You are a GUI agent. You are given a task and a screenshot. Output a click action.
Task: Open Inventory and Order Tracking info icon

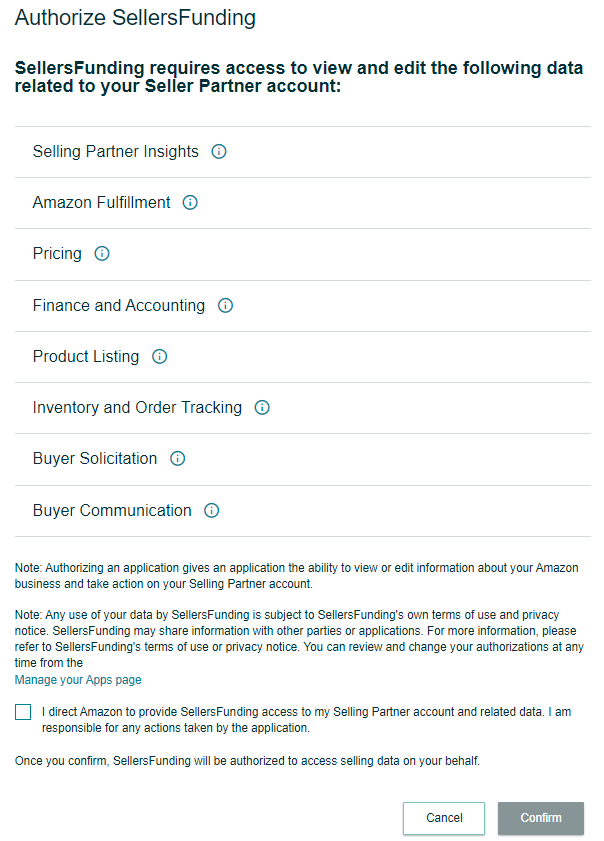point(262,408)
